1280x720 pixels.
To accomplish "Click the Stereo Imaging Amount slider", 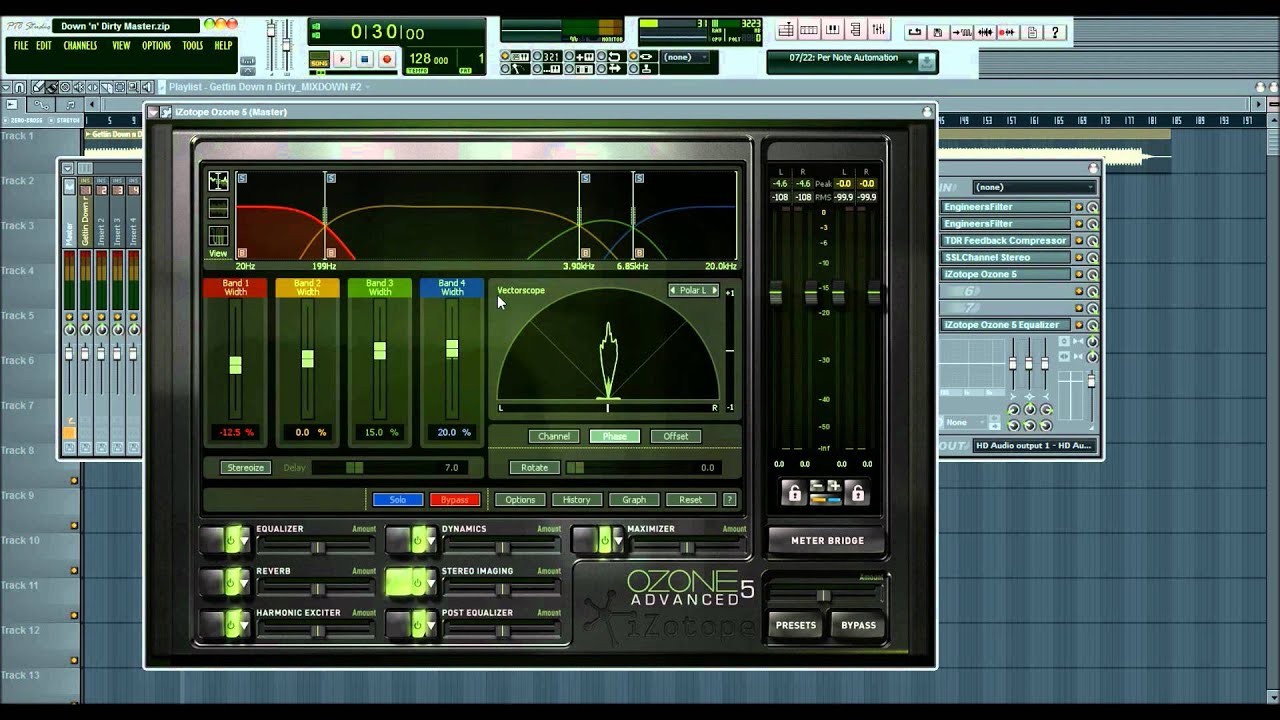I will (501, 589).
